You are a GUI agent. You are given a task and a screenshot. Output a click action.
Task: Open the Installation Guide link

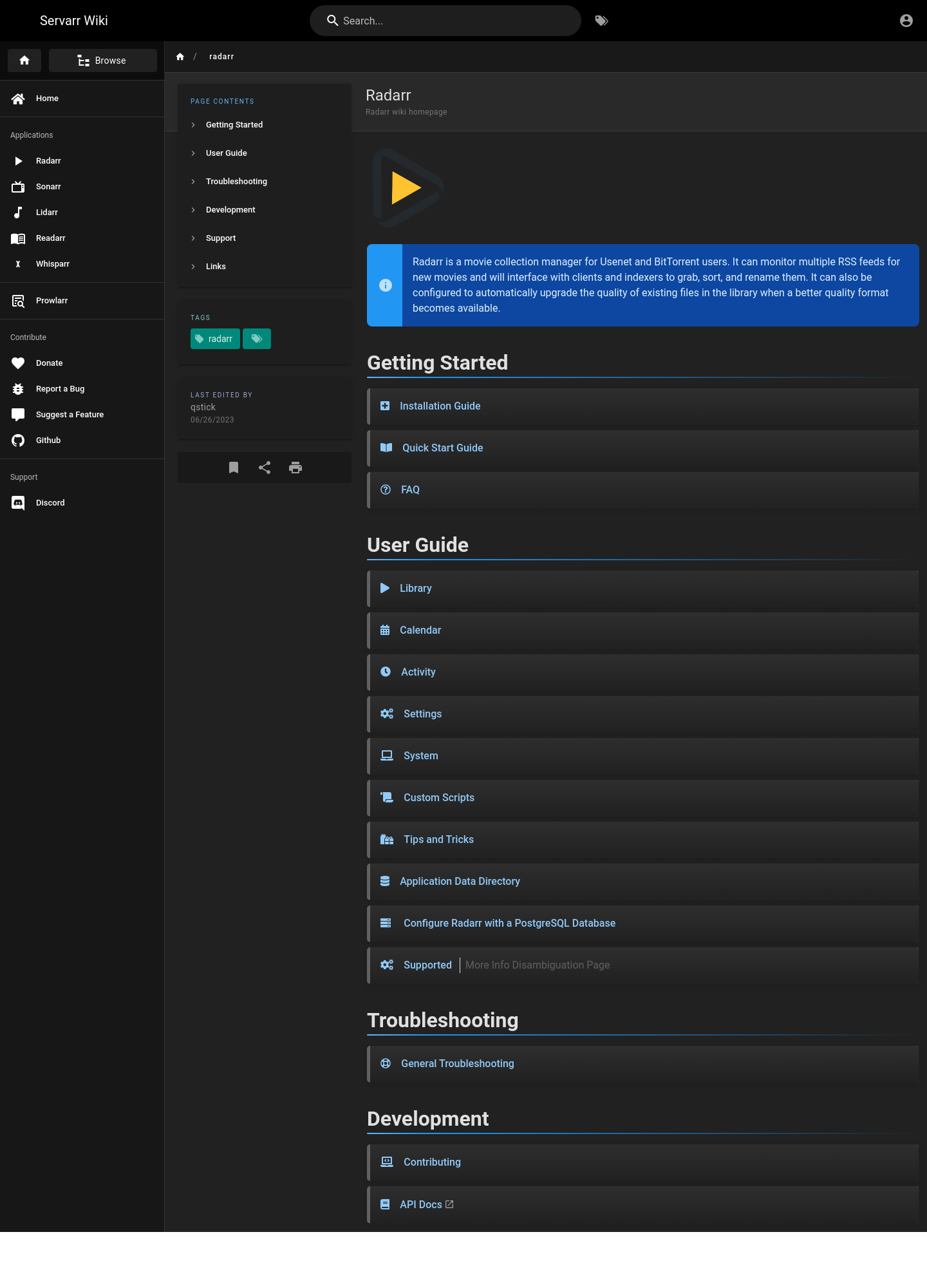pos(440,406)
